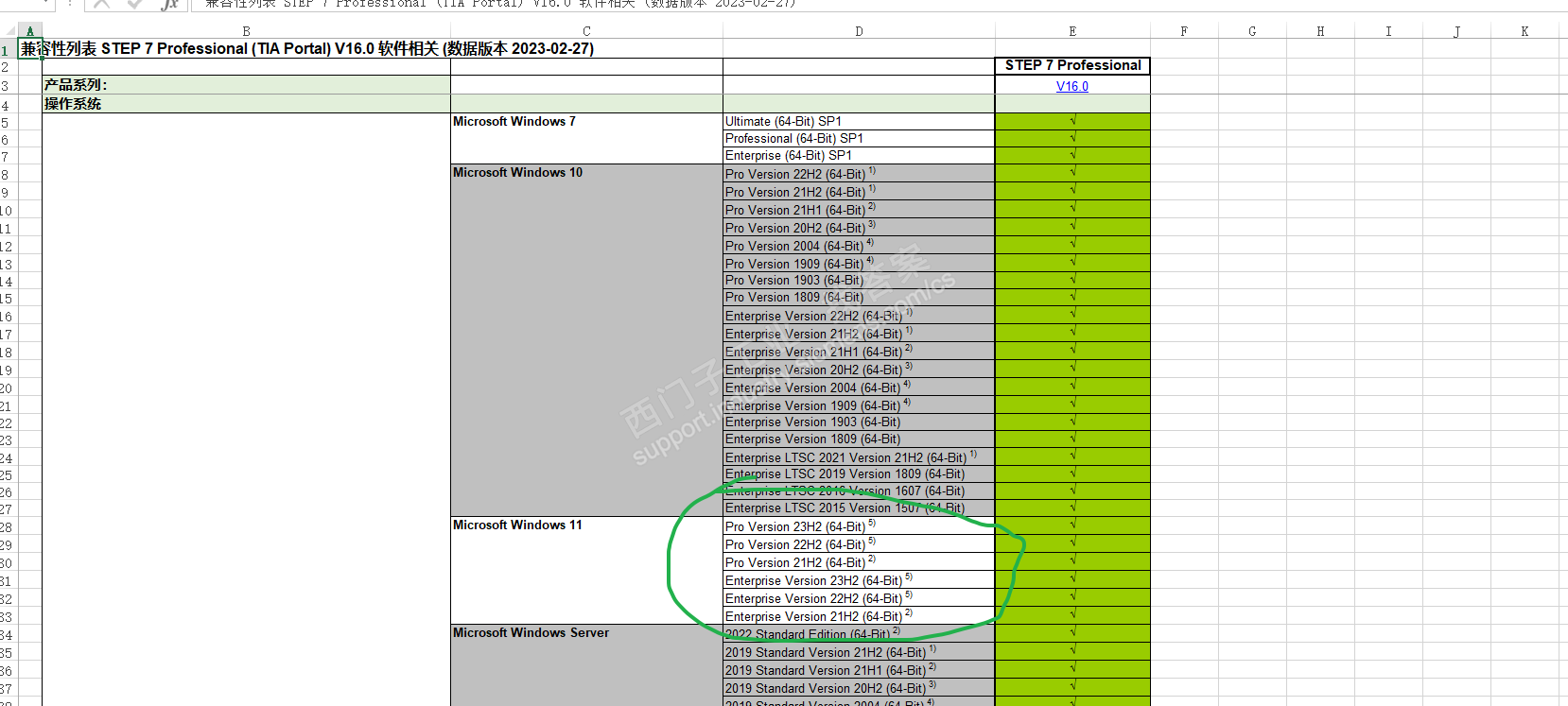Screen dimensions: 1568x706
Task: Select row 1 header
Action: click(8, 49)
